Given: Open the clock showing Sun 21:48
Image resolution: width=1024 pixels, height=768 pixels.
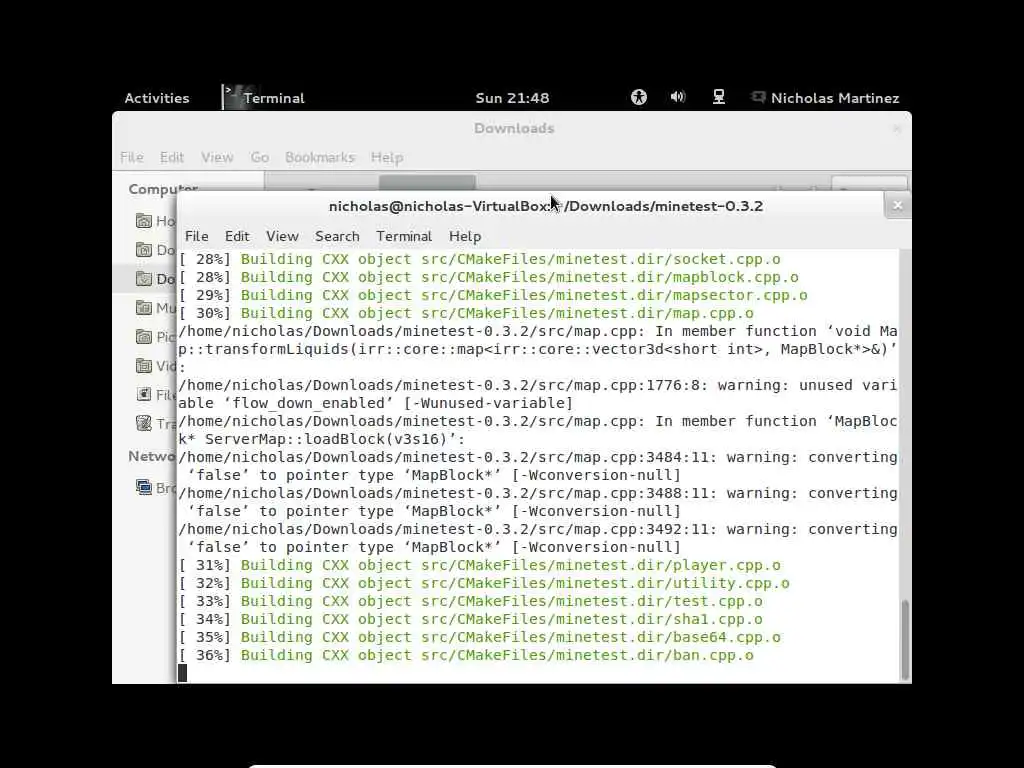Looking at the screenshot, I should click(512, 98).
